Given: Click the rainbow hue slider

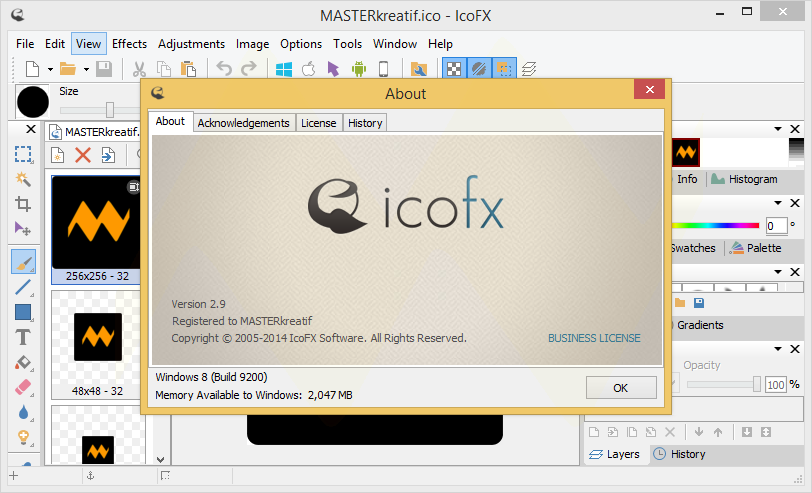Looking at the screenshot, I should click(715, 226).
